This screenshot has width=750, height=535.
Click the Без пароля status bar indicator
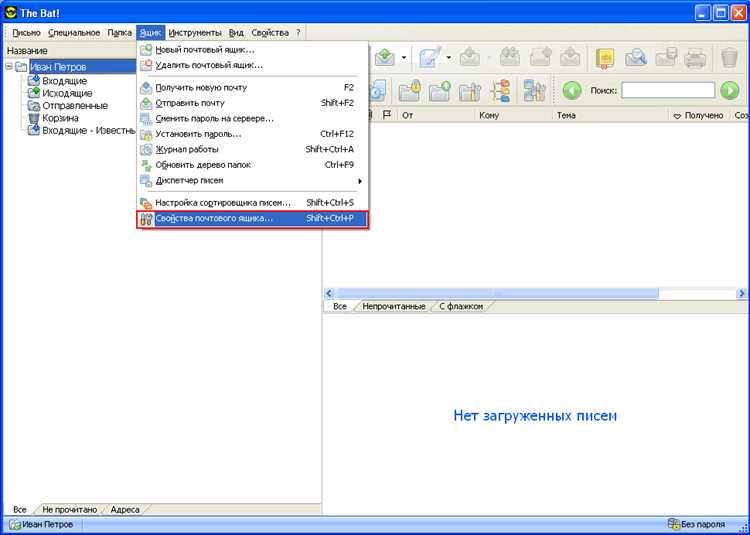(696, 524)
